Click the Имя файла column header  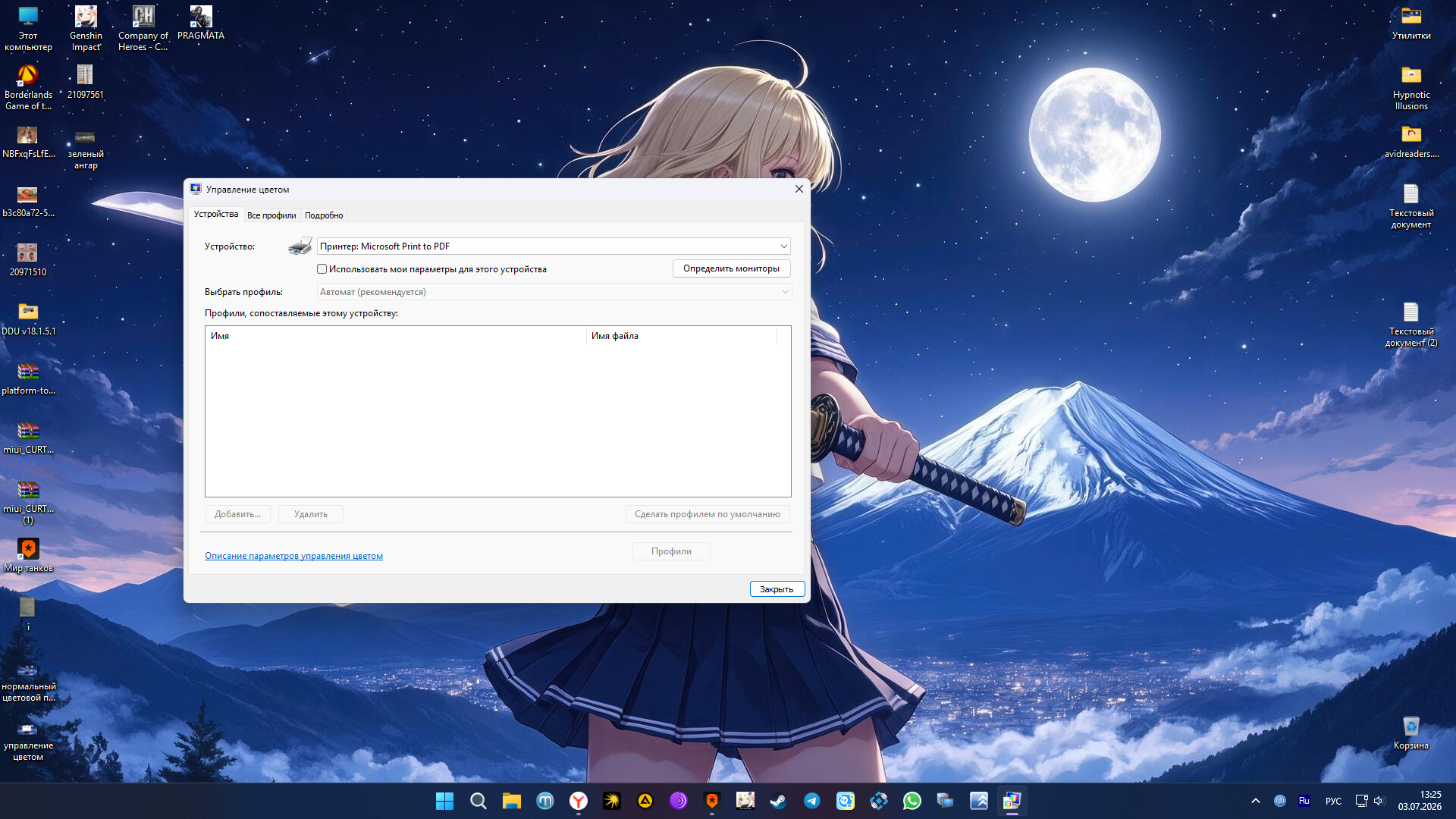tap(682, 336)
